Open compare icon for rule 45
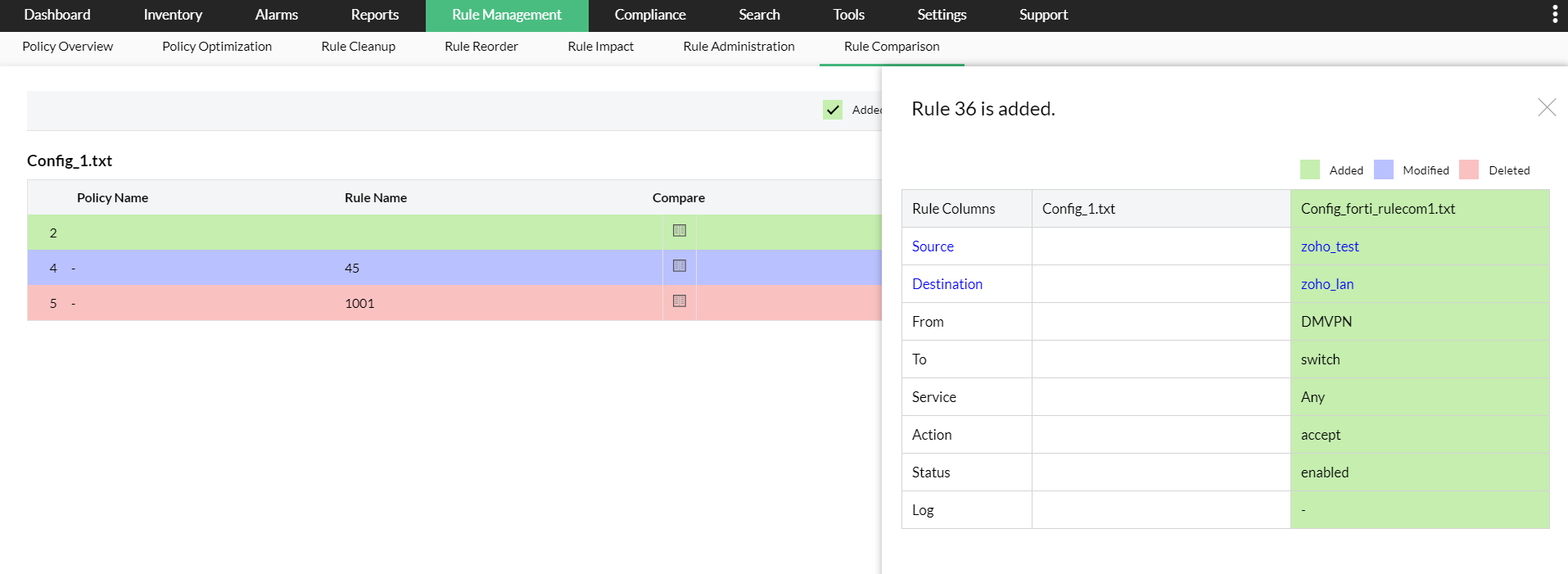The width and height of the screenshot is (1568, 574). pyautogui.click(x=679, y=266)
